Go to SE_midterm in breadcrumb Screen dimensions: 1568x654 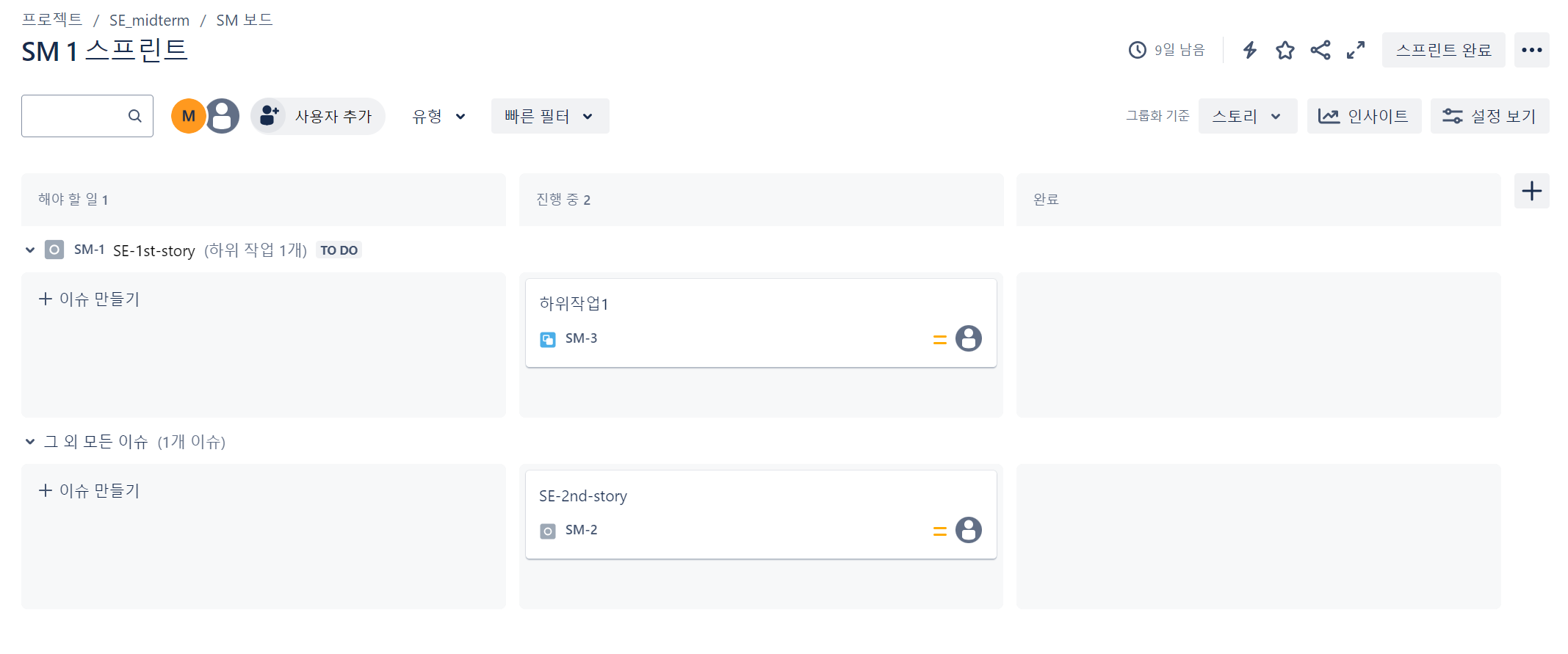click(149, 21)
